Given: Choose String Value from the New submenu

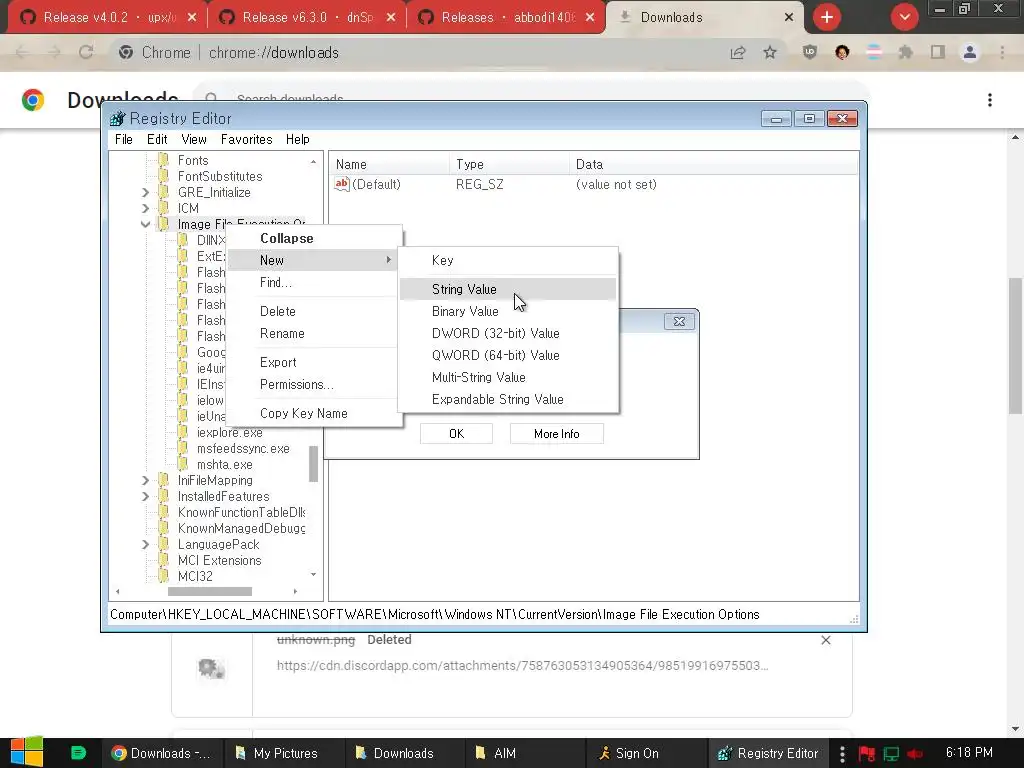Looking at the screenshot, I should coord(507,289).
